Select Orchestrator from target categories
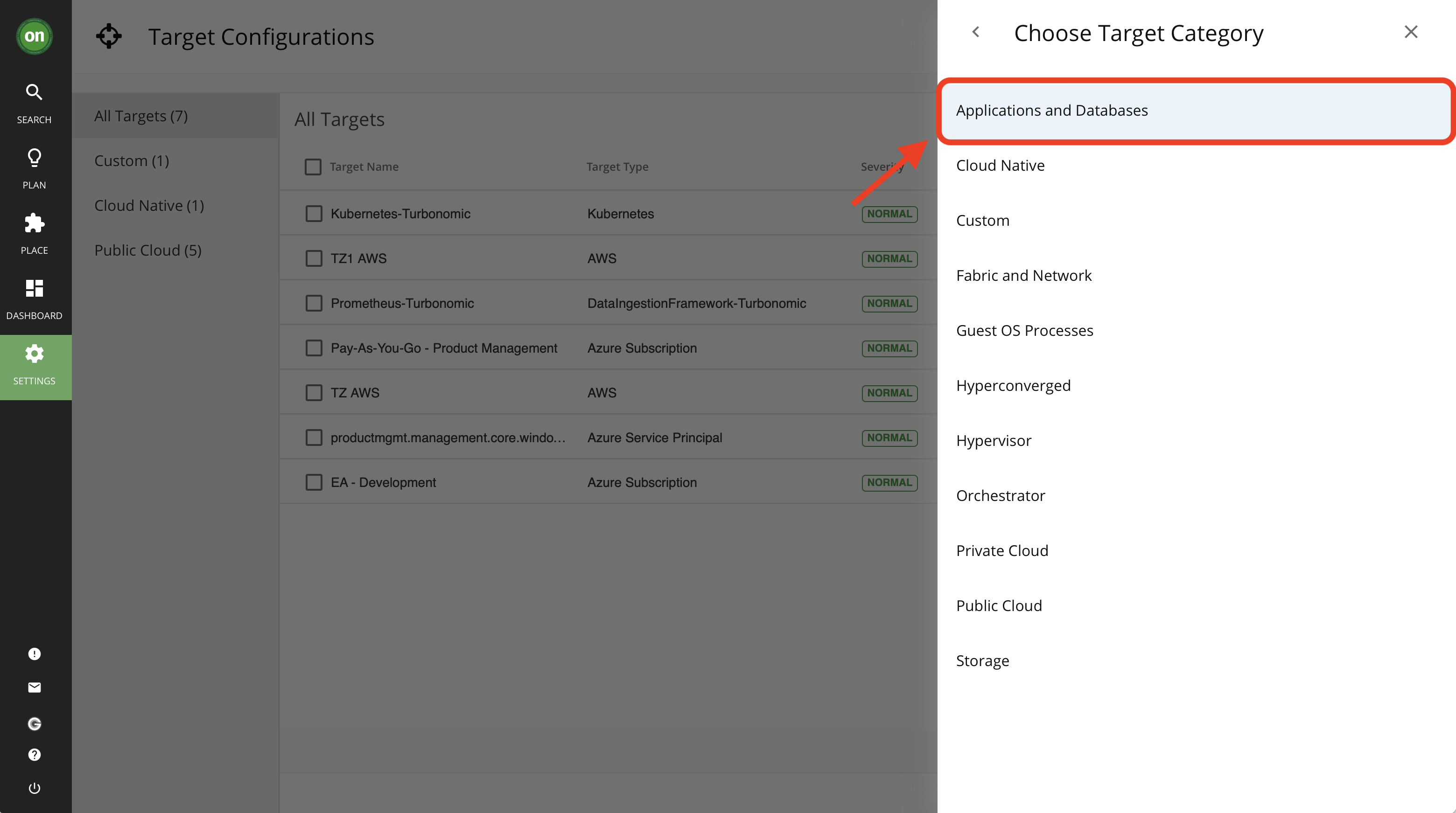This screenshot has width=1456, height=813. click(x=1000, y=495)
